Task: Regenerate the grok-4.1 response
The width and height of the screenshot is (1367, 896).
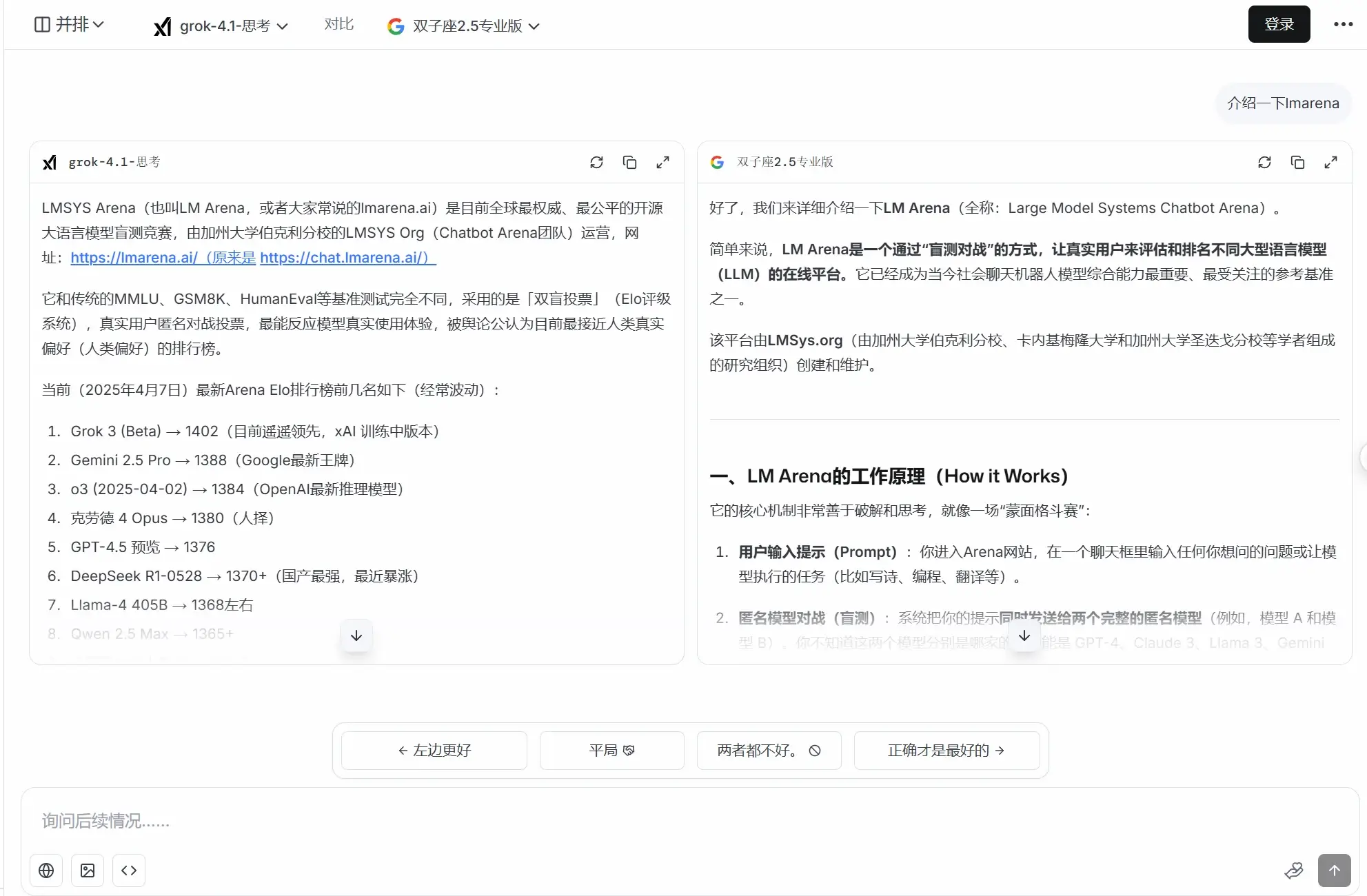Action: coord(596,162)
